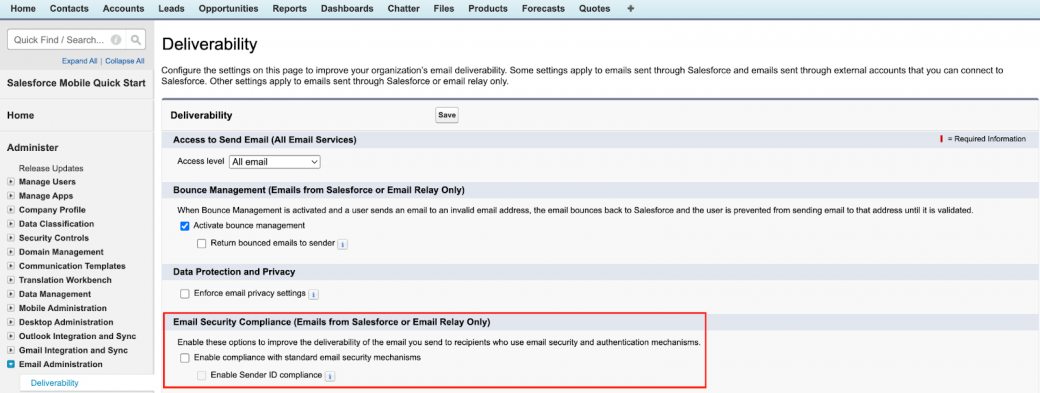Open the Forecasts tab

[x=543, y=9]
